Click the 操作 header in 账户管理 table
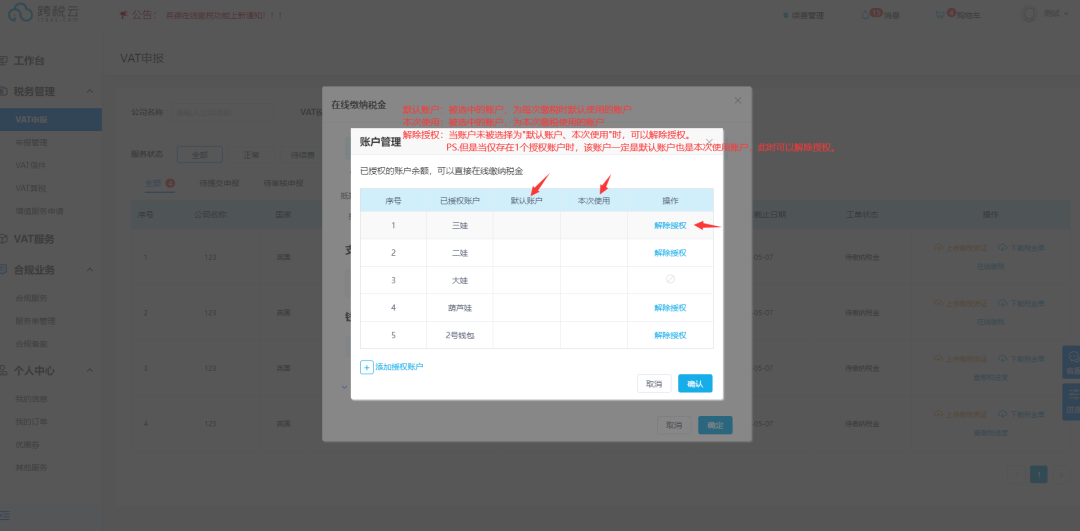 (x=670, y=200)
